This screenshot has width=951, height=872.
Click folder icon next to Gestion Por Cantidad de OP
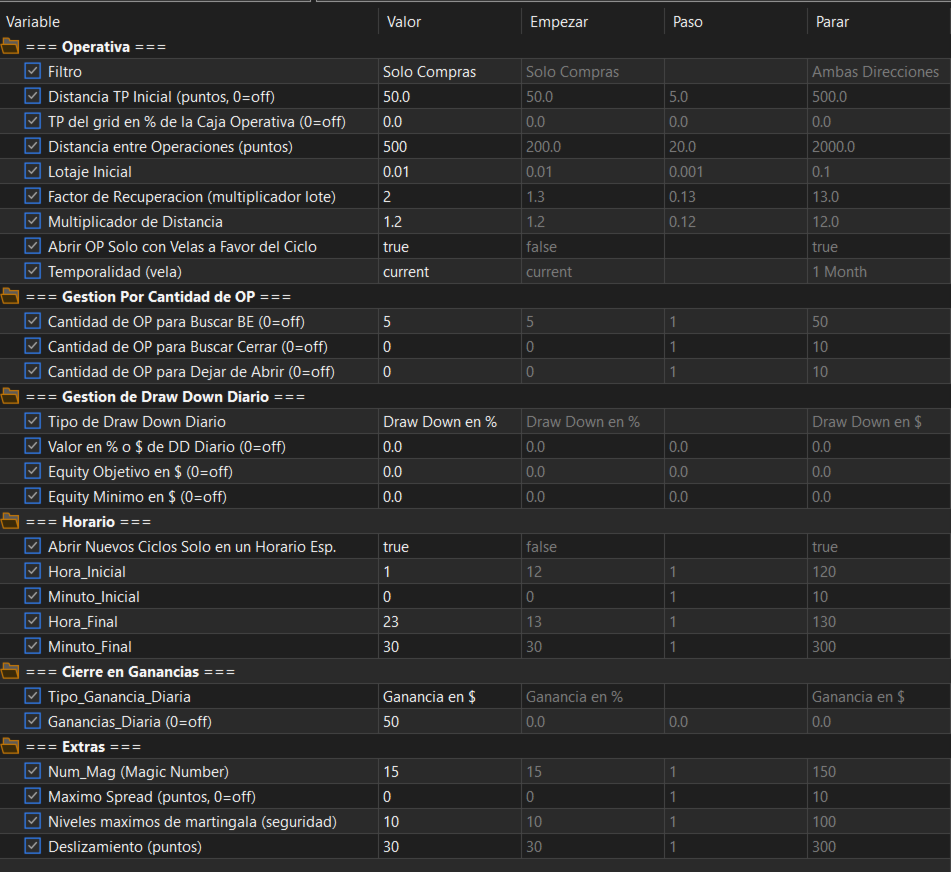point(10,296)
